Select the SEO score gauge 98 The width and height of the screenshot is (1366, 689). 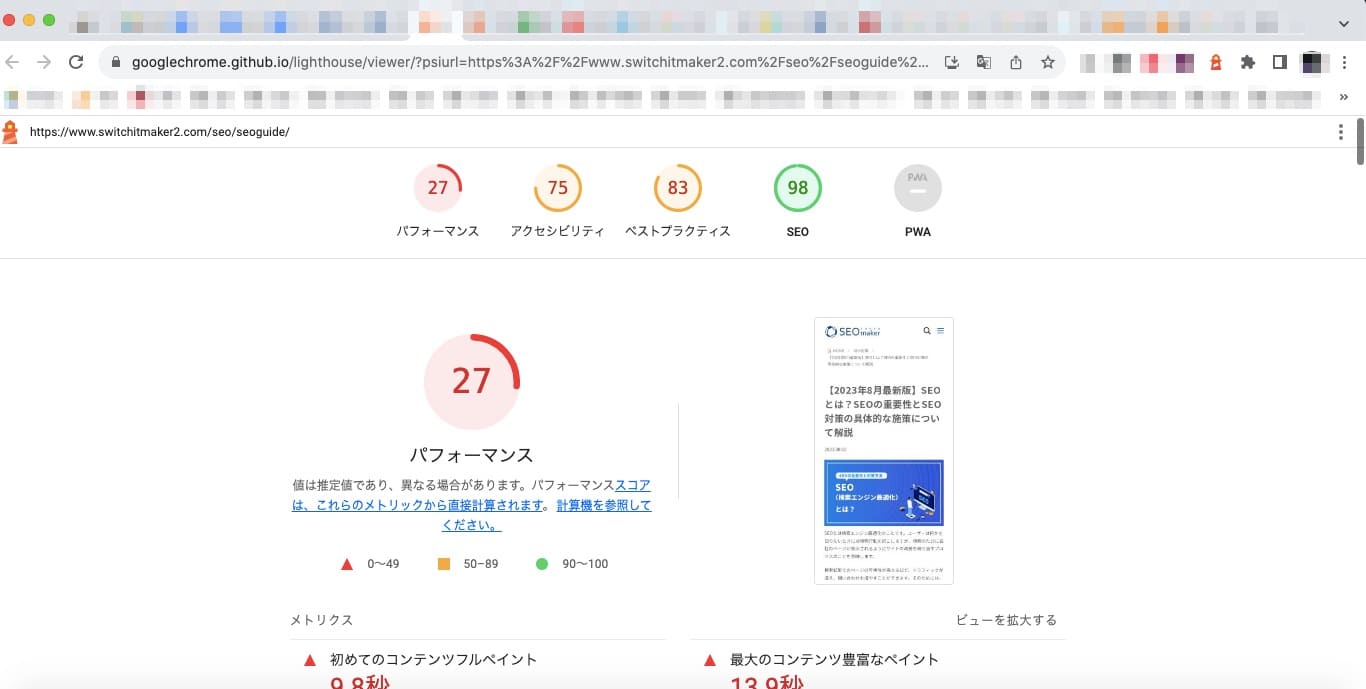[x=797, y=188]
